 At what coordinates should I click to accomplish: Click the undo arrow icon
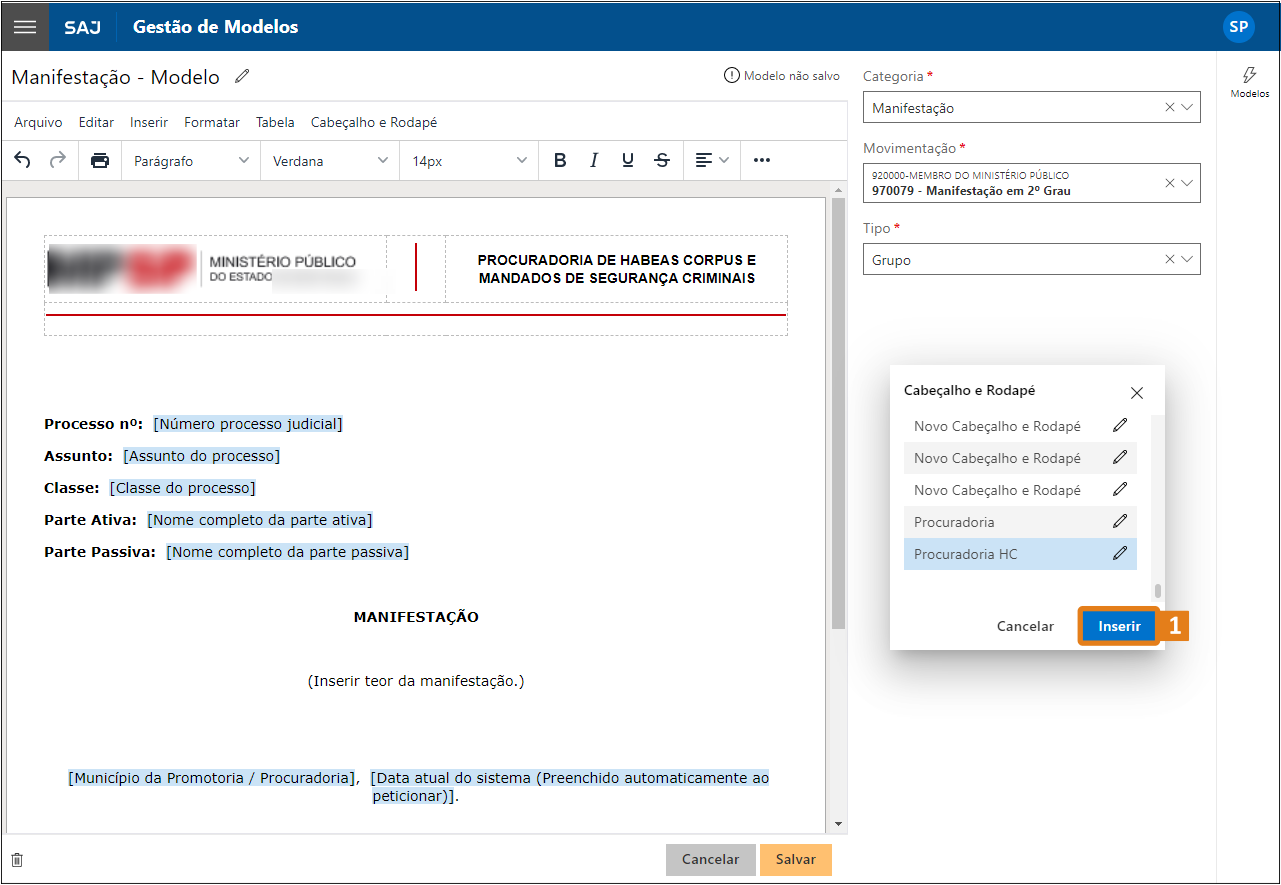[22, 160]
